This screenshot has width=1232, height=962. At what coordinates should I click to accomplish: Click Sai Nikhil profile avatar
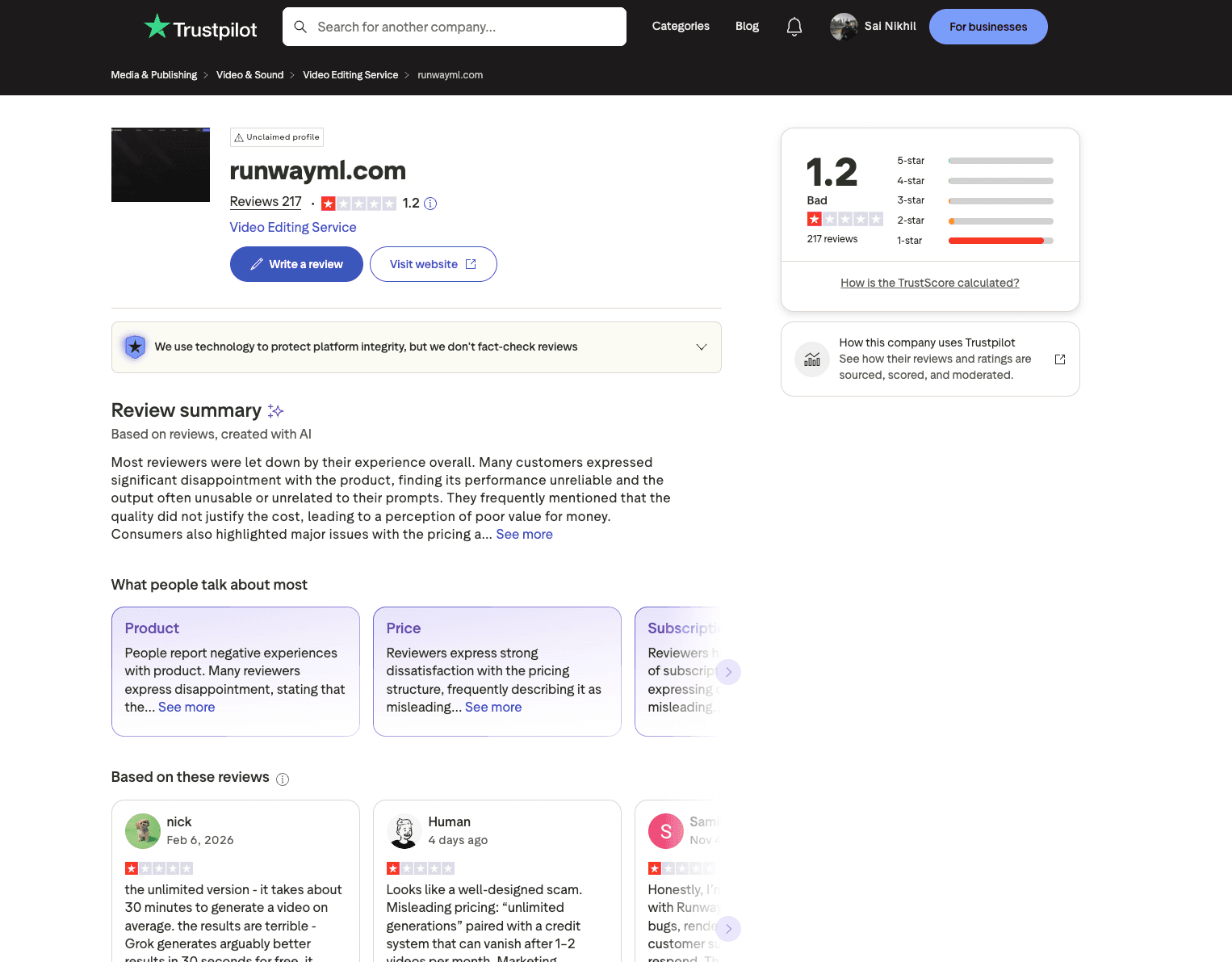click(844, 27)
